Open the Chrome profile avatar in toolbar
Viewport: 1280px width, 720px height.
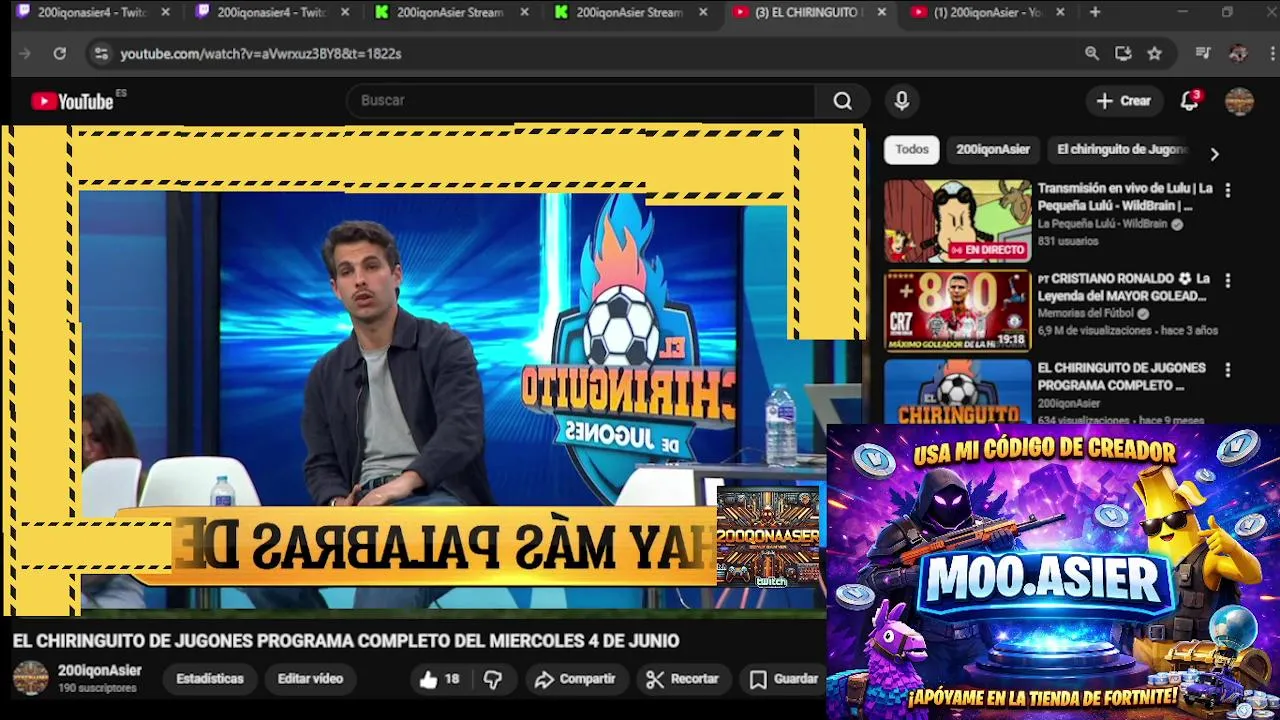(1238, 54)
